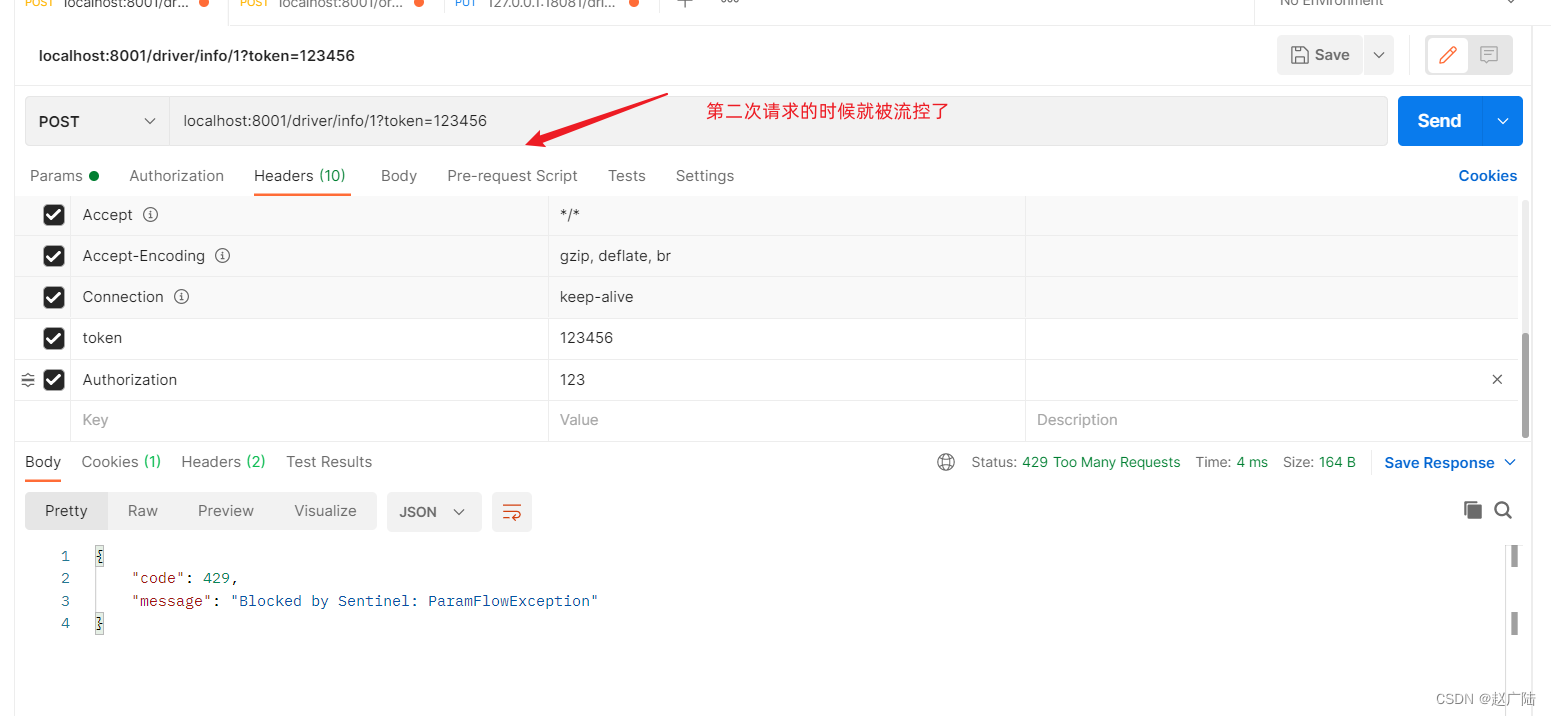Open the Send button dropdown arrow
The height and width of the screenshot is (716, 1551).
1502,121
